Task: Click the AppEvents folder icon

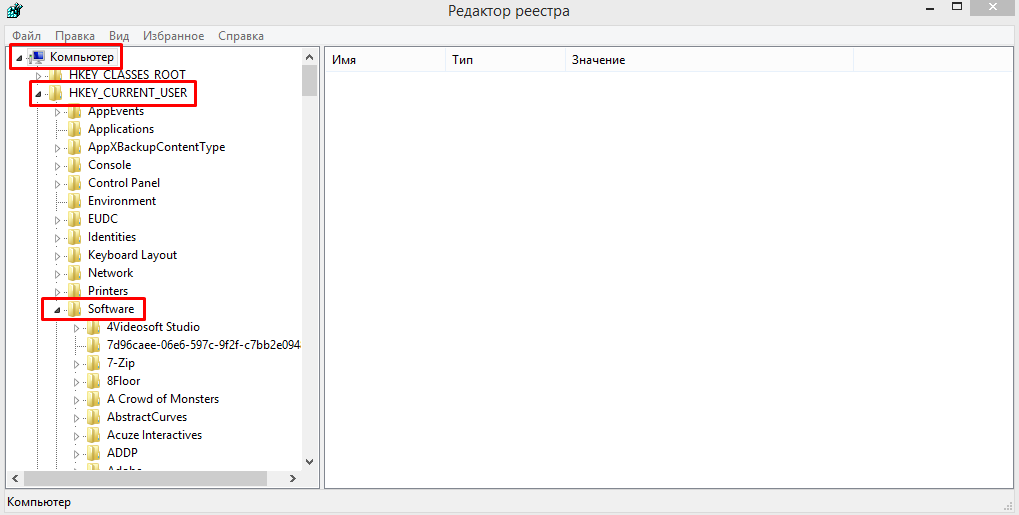Action: [x=75, y=111]
